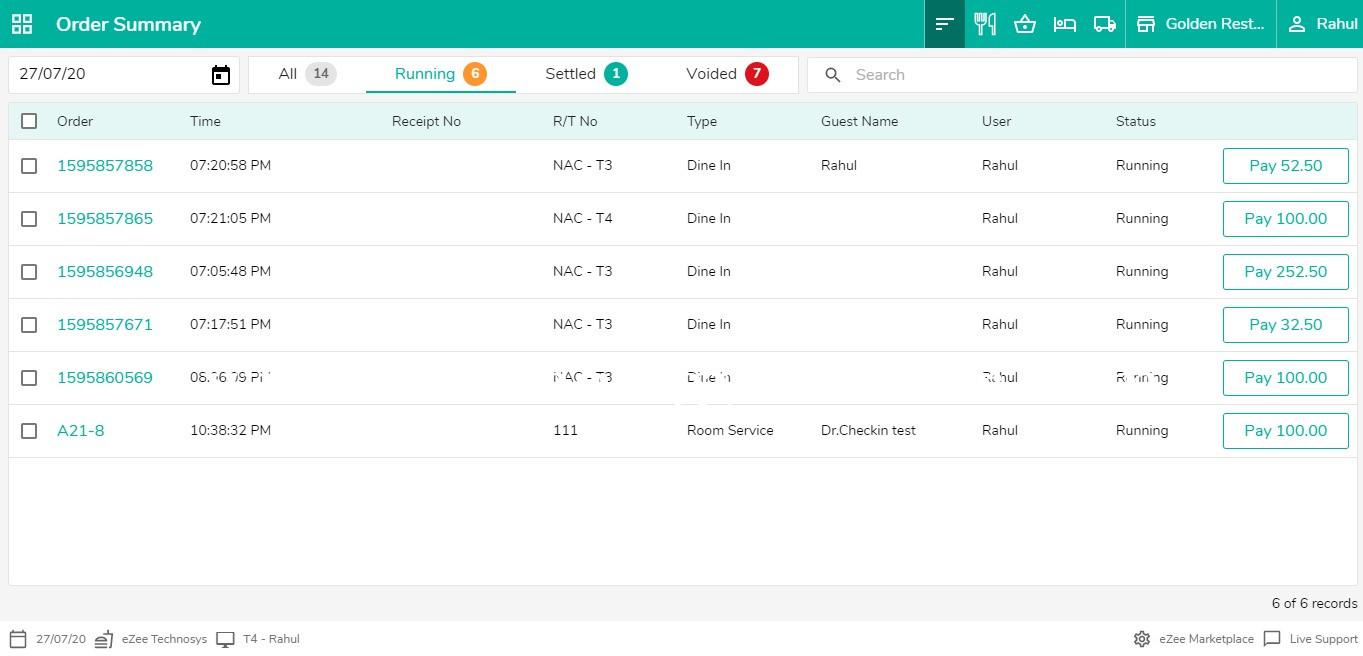
Task: Open order link 1595857865
Action: pyautogui.click(x=105, y=219)
